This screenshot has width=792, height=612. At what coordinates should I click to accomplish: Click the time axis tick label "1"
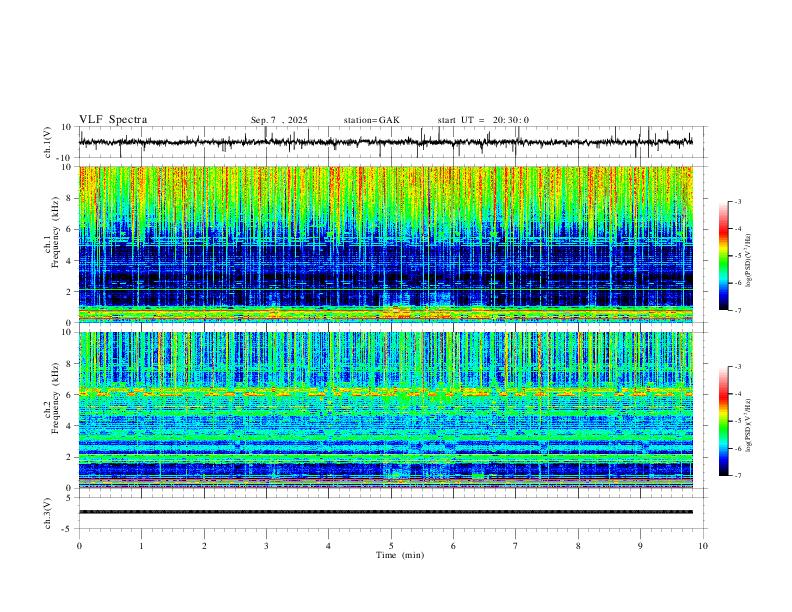click(142, 546)
